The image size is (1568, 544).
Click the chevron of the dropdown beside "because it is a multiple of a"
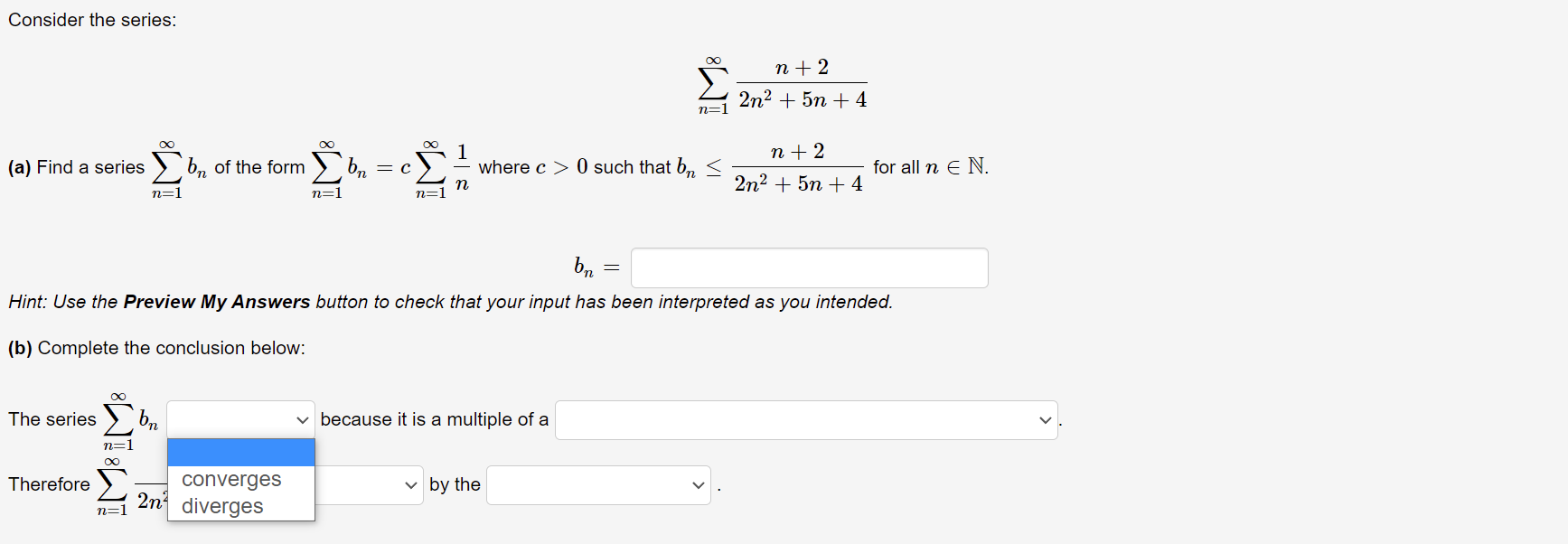pyautogui.click(x=1046, y=419)
